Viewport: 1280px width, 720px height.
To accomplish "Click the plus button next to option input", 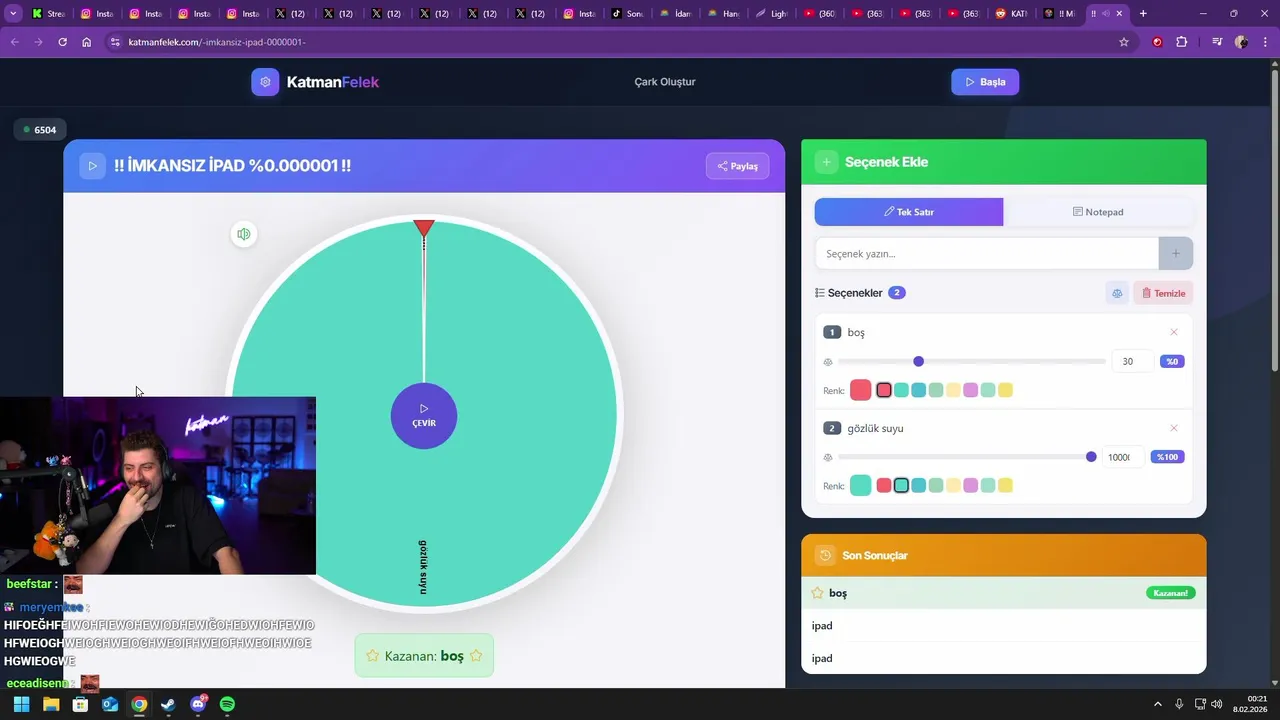I will (1175, 254).
